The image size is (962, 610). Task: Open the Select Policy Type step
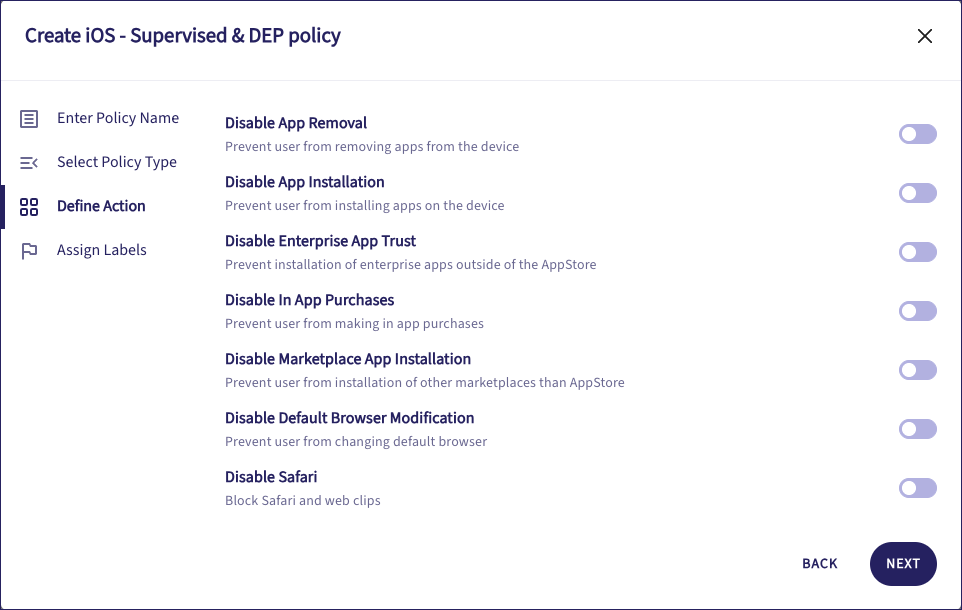[x=117, y=162]
